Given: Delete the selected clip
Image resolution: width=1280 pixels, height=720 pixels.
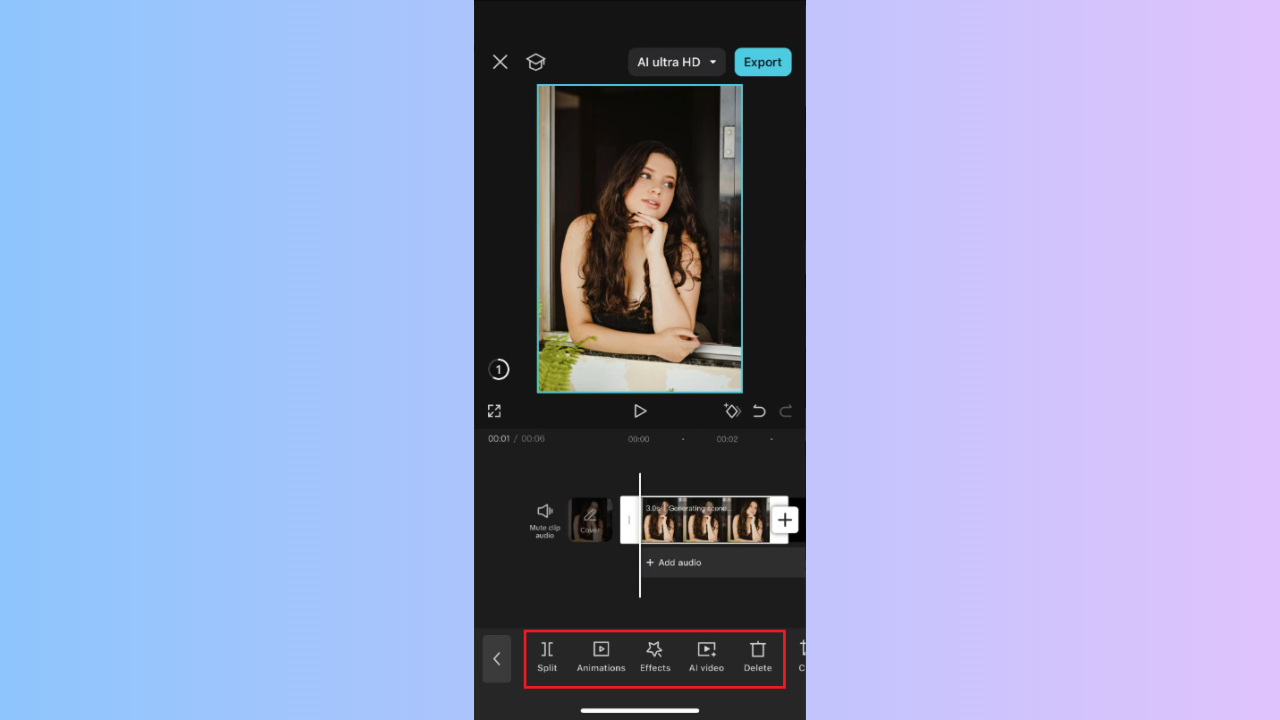Looking at the screenshot, I should click(x=758, y=657).
